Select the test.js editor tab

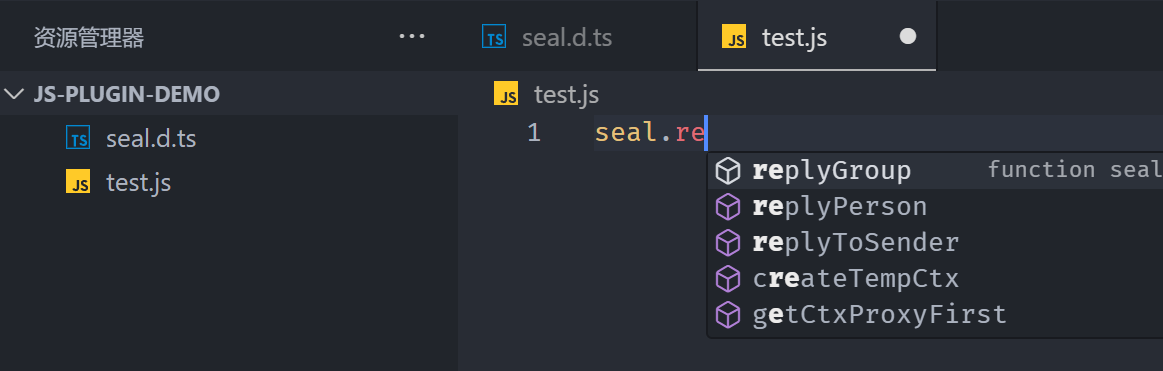817,36
